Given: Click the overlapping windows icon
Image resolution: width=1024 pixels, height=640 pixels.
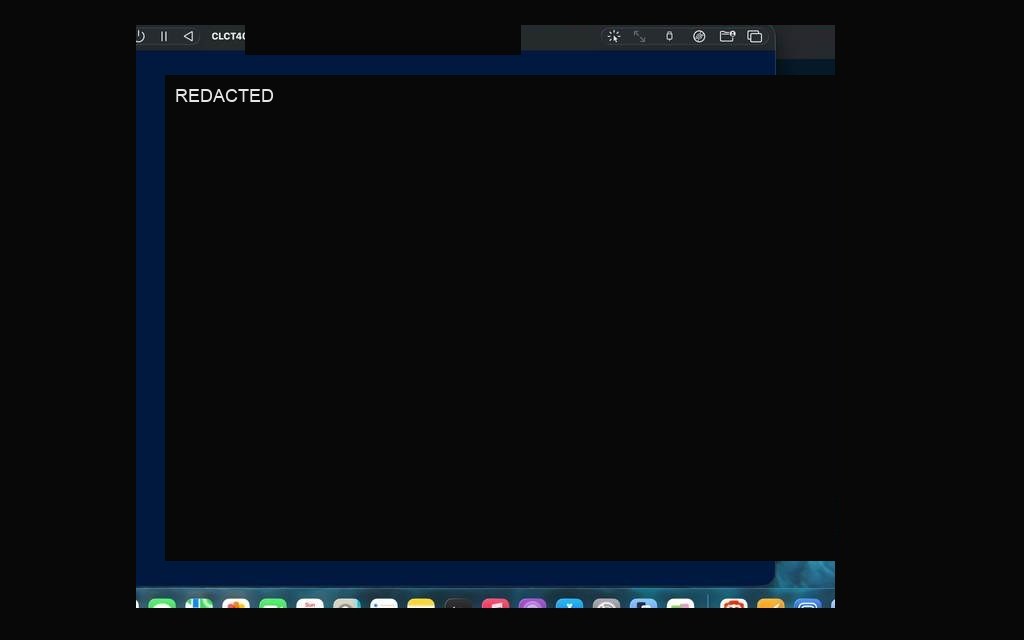Looking at the screenshot, I should pyautogui.click(x=755, y=37).
